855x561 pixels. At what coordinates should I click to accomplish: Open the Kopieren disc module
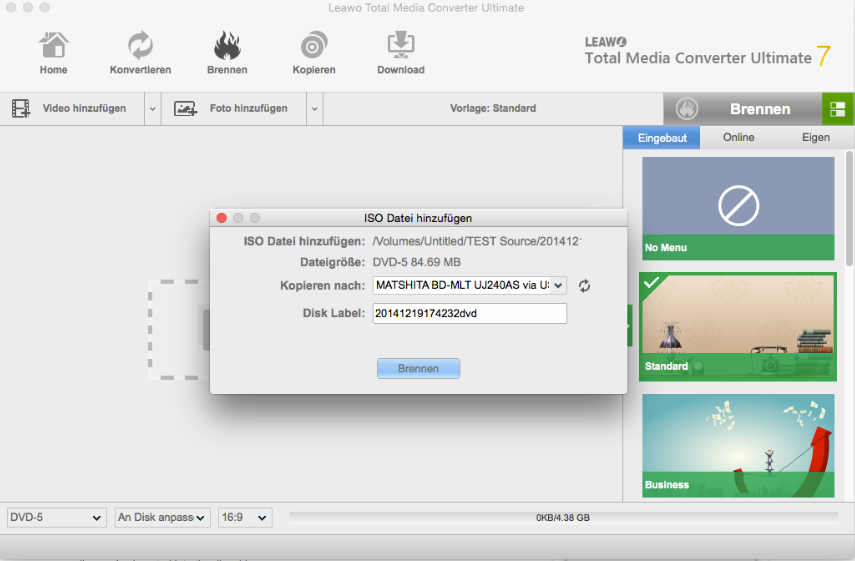click(314, 53)
